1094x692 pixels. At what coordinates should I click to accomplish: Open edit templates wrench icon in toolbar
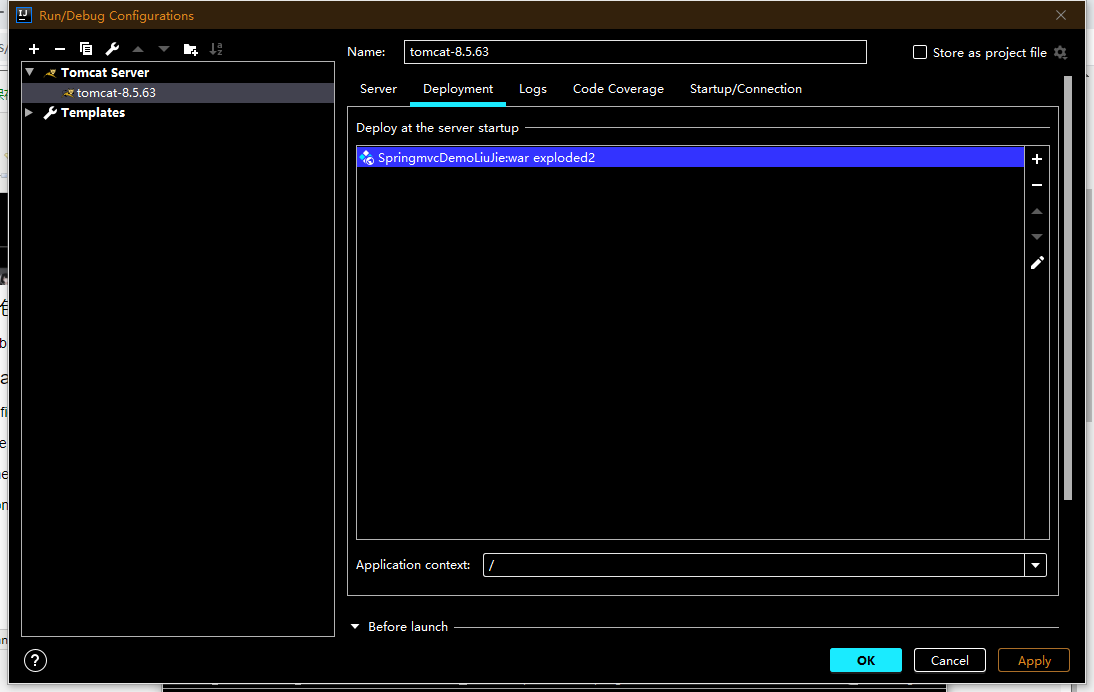pos(112,49)
